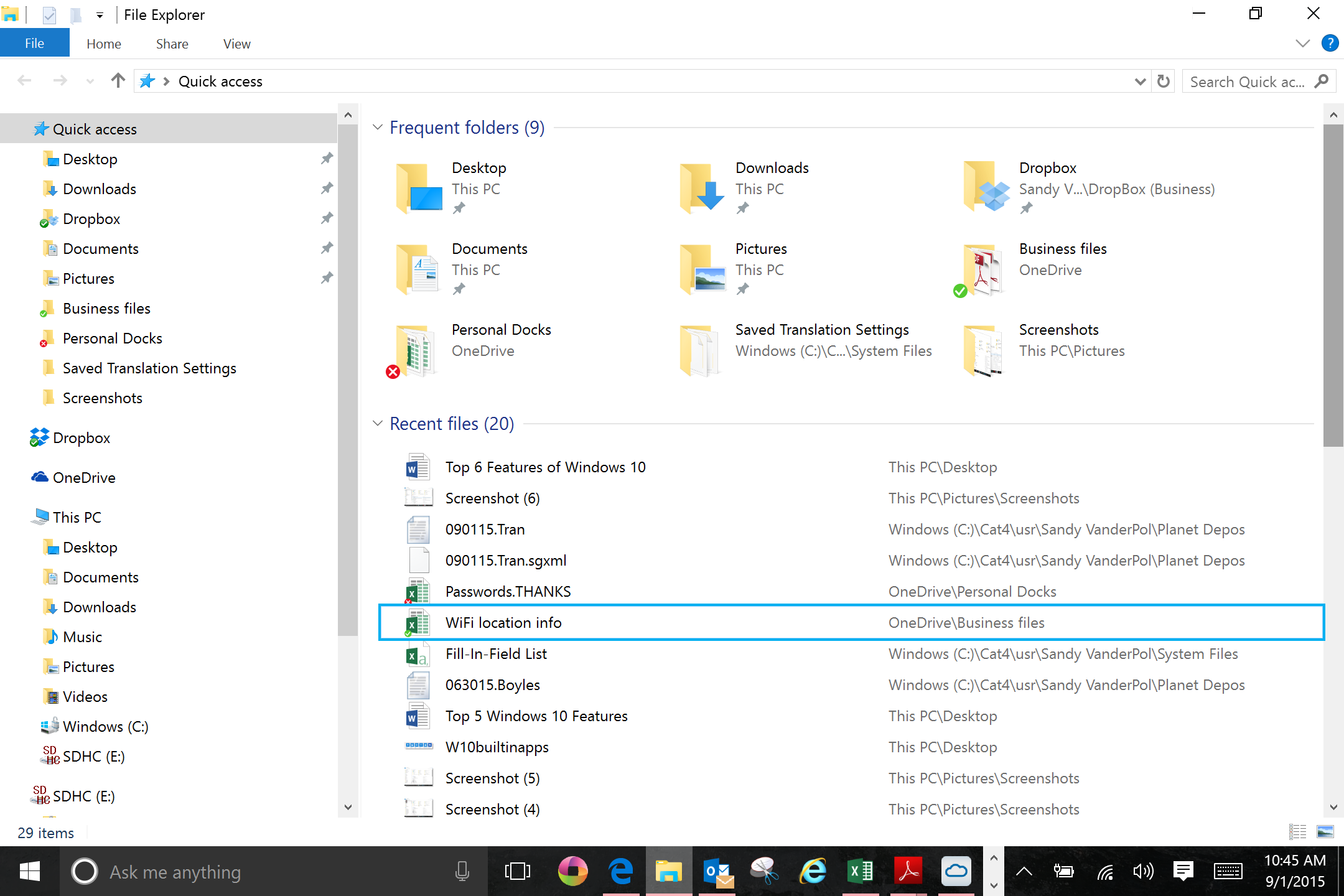Switch to Large icons view in status bar

click(x=1325, y=832)
